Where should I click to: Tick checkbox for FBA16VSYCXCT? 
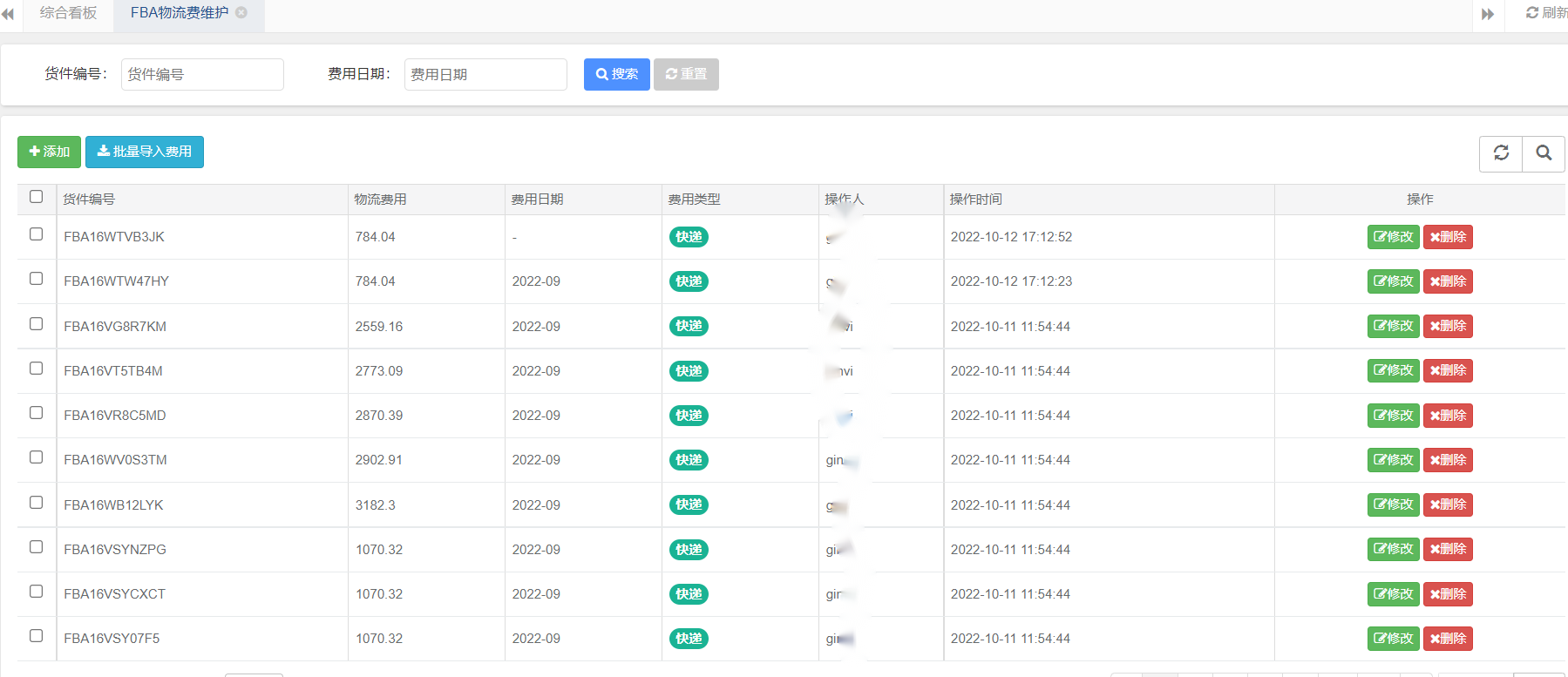[x=37, y=592]
